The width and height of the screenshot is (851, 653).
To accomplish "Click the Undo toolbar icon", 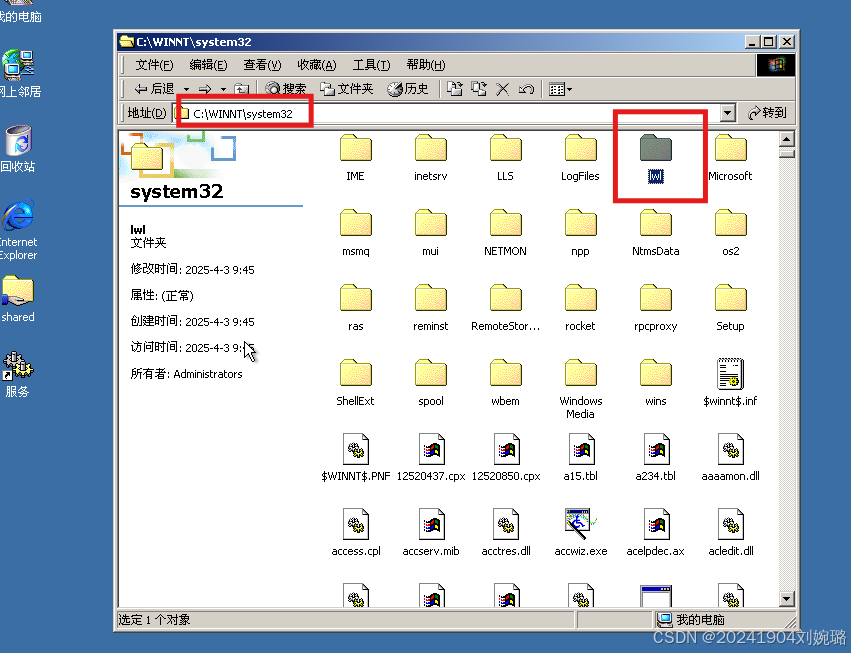I will (x=526, y=89).
